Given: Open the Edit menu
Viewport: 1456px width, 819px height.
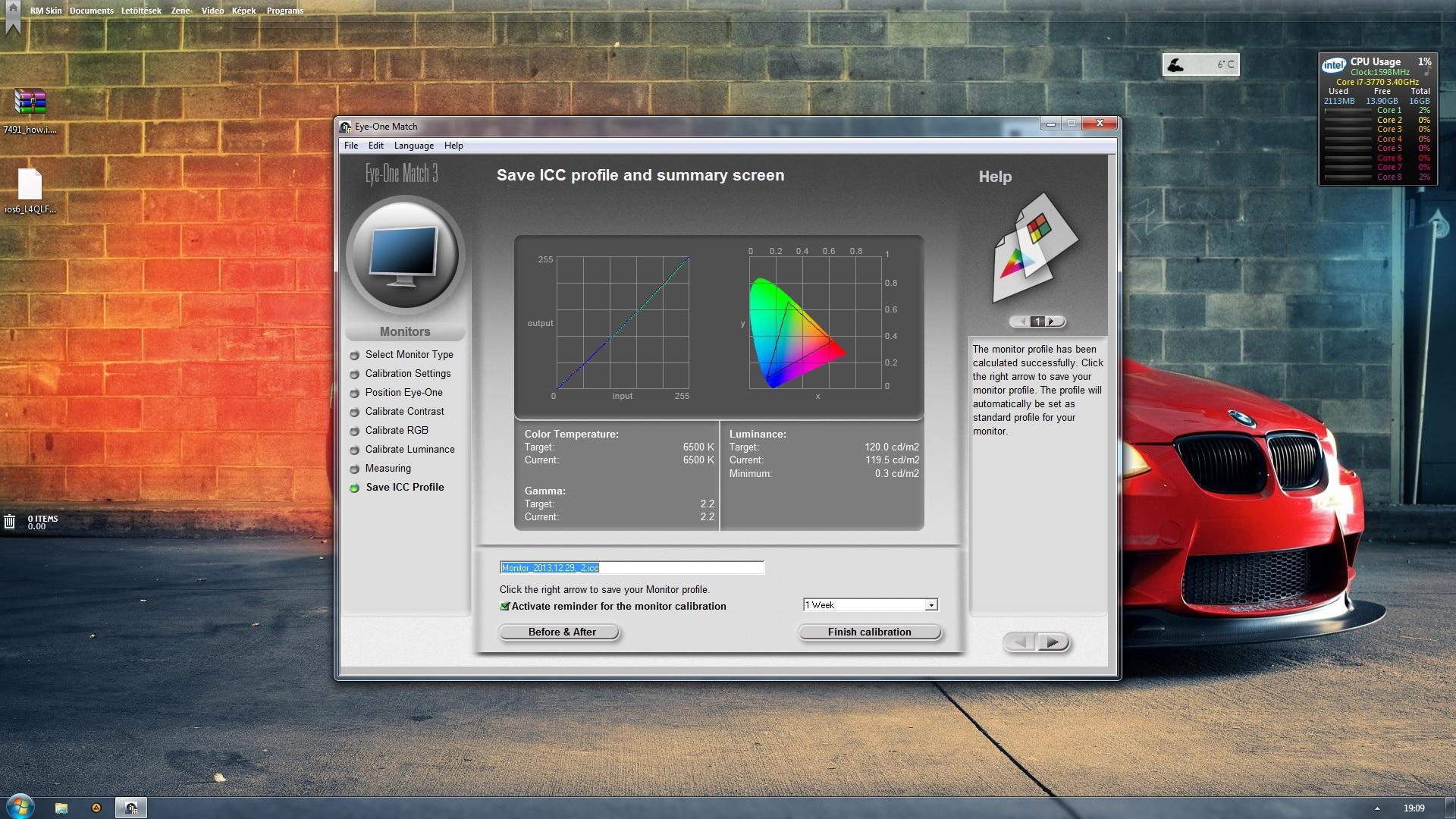Looking at the screenshot, I should pos(376,146).
